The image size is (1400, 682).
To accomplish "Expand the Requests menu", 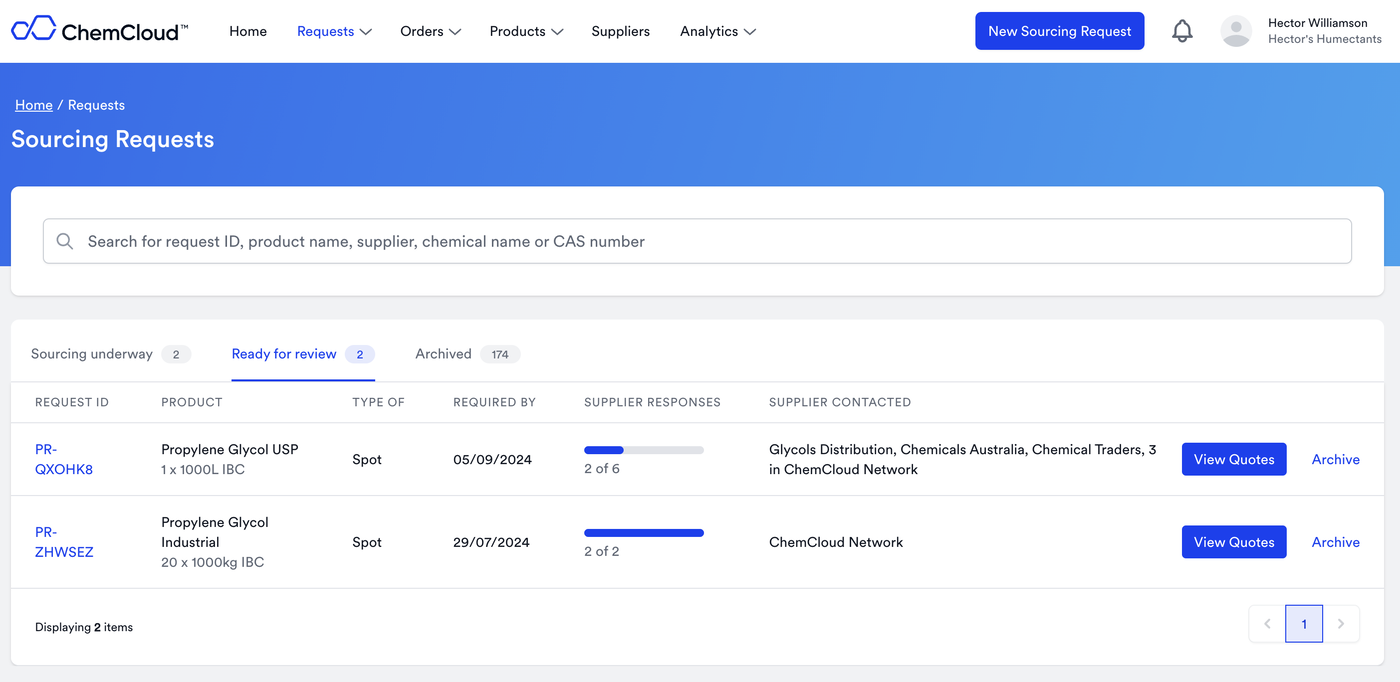I will click(334, 31).
